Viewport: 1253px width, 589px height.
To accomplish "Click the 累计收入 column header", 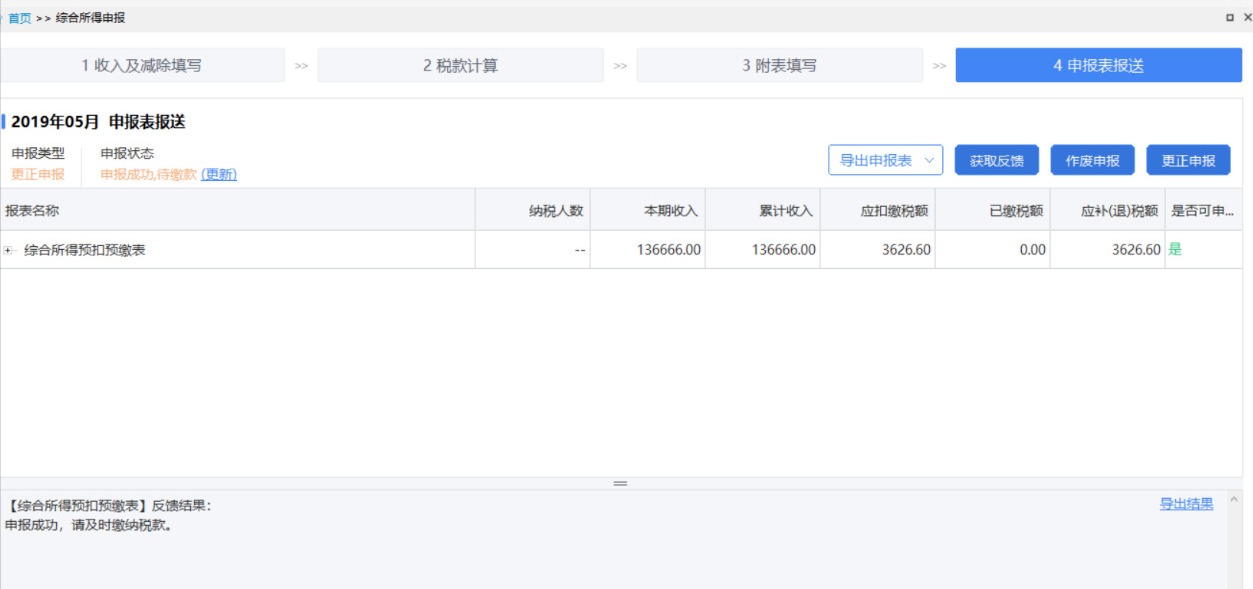I will click(x=763, y=210).
